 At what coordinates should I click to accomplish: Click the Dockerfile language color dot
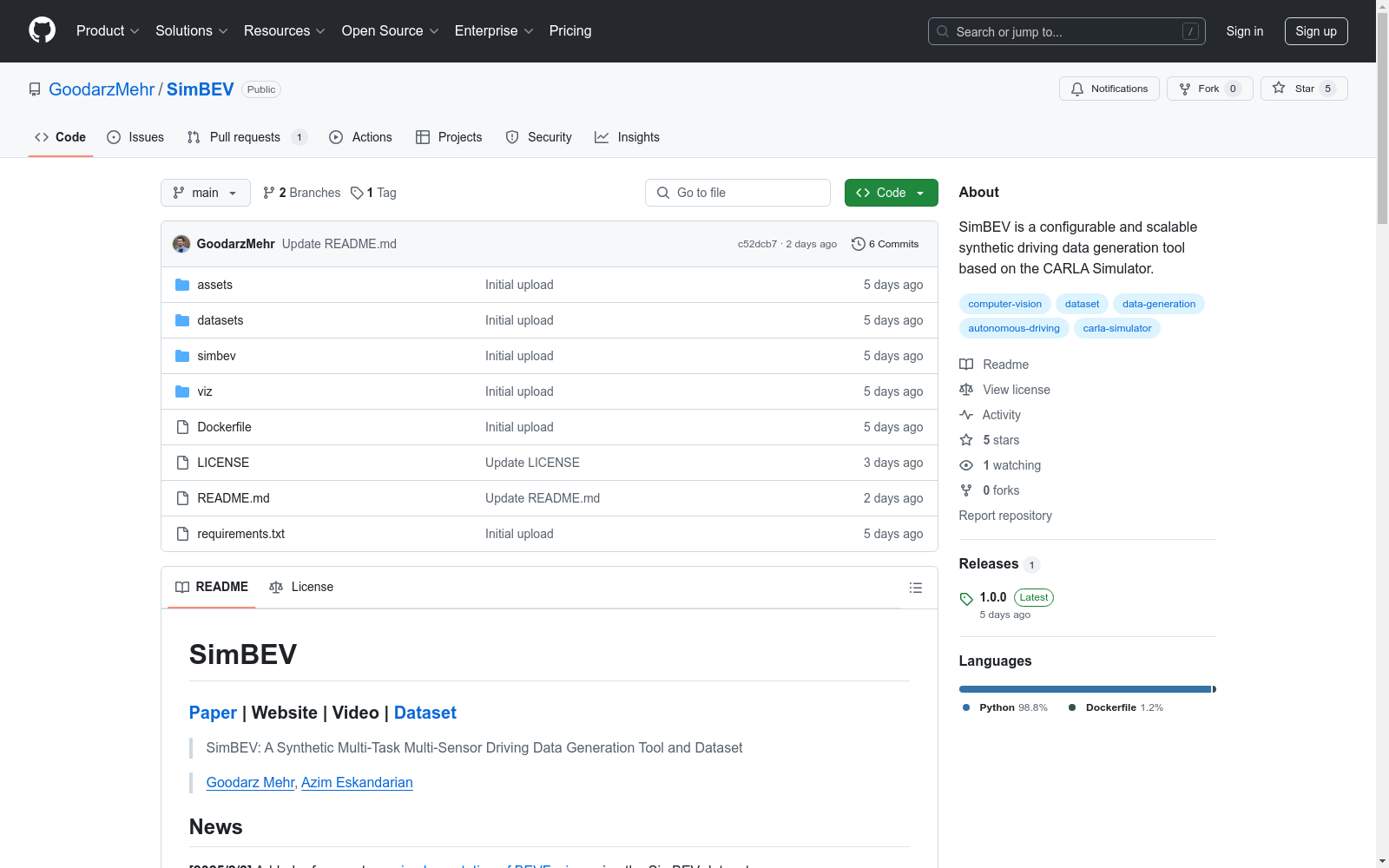[1072, 707]
